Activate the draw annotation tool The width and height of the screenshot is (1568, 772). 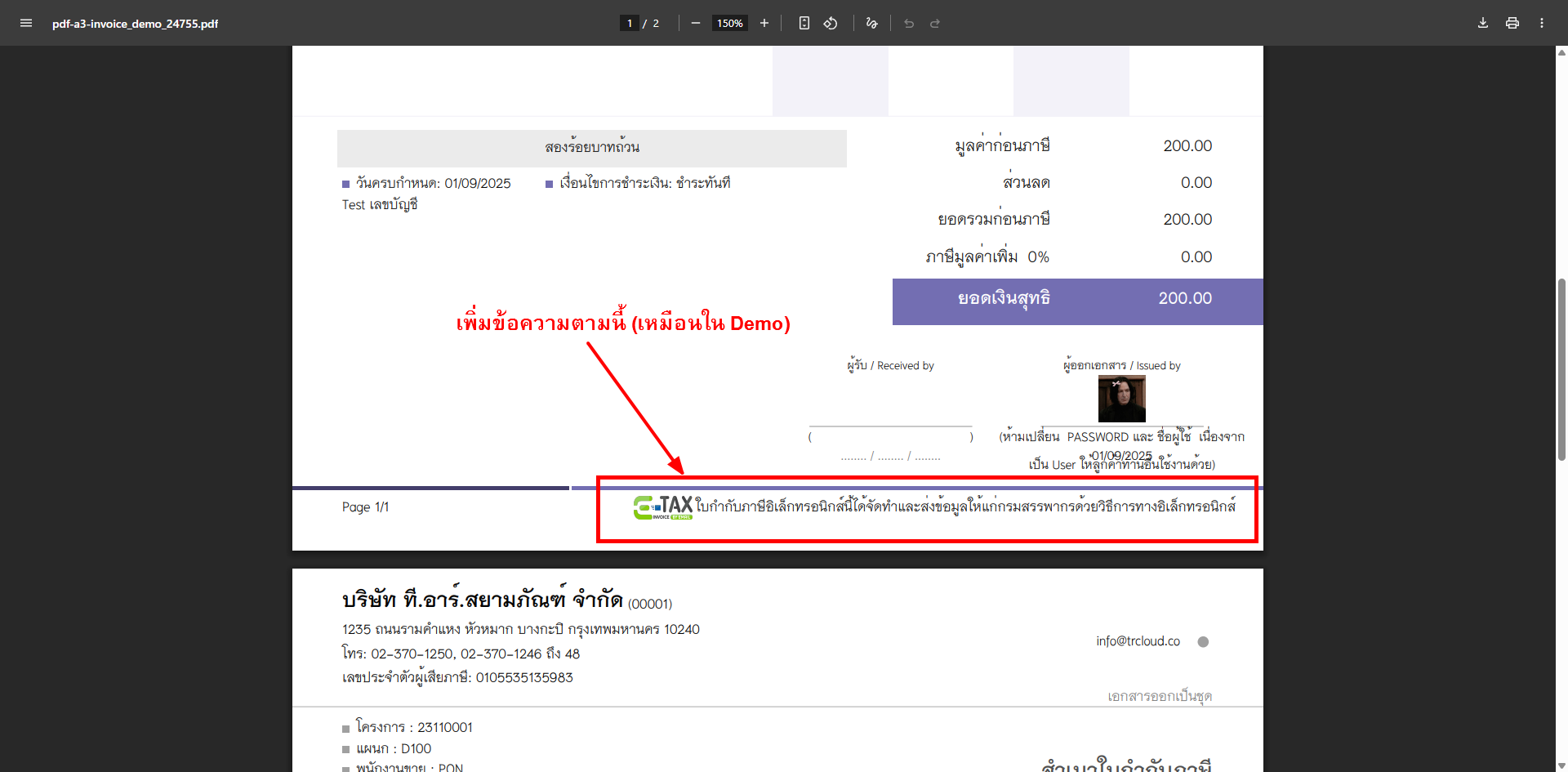[871, 23]
